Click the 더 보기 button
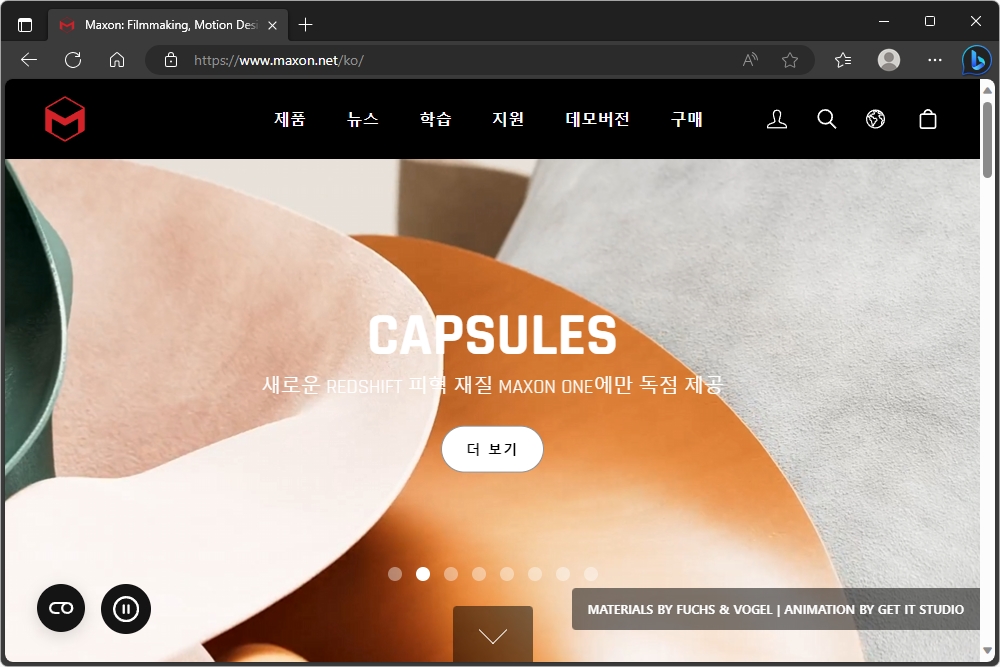This screenshot has width=1000, height=667. (492, 449)
